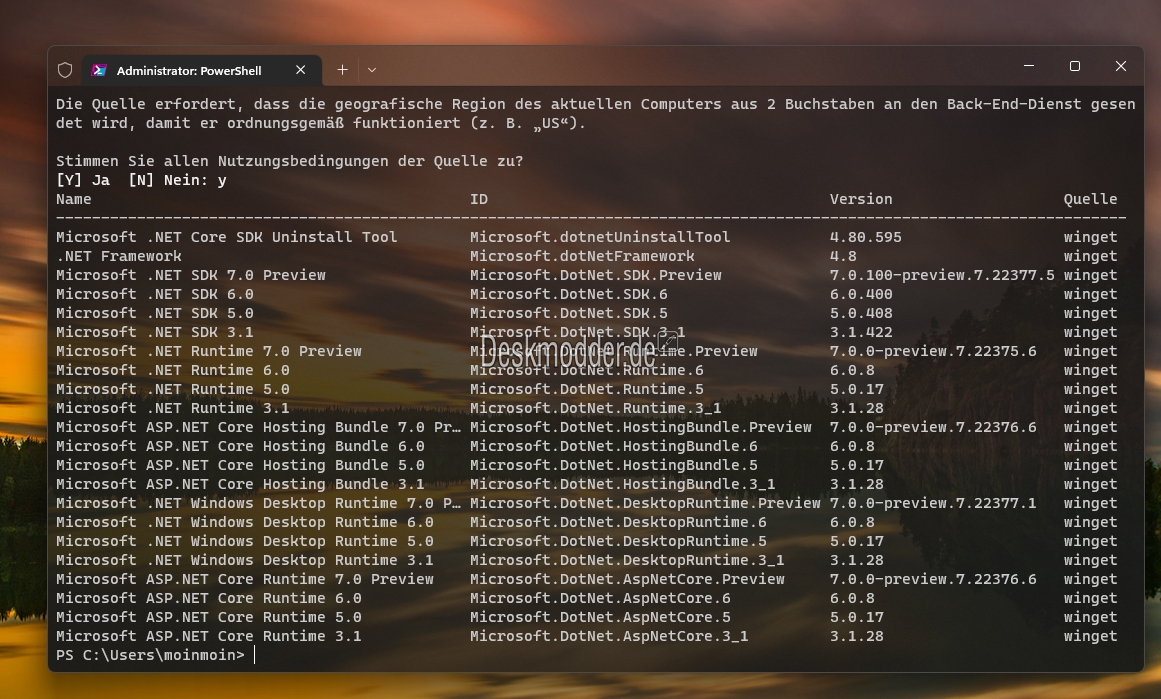The height and width of the screenshot is (699, 1161).
Task: Click "Stimmen Sie allen Nutzungsbedingungen der Quelle zu?" line
Action: 290,161
